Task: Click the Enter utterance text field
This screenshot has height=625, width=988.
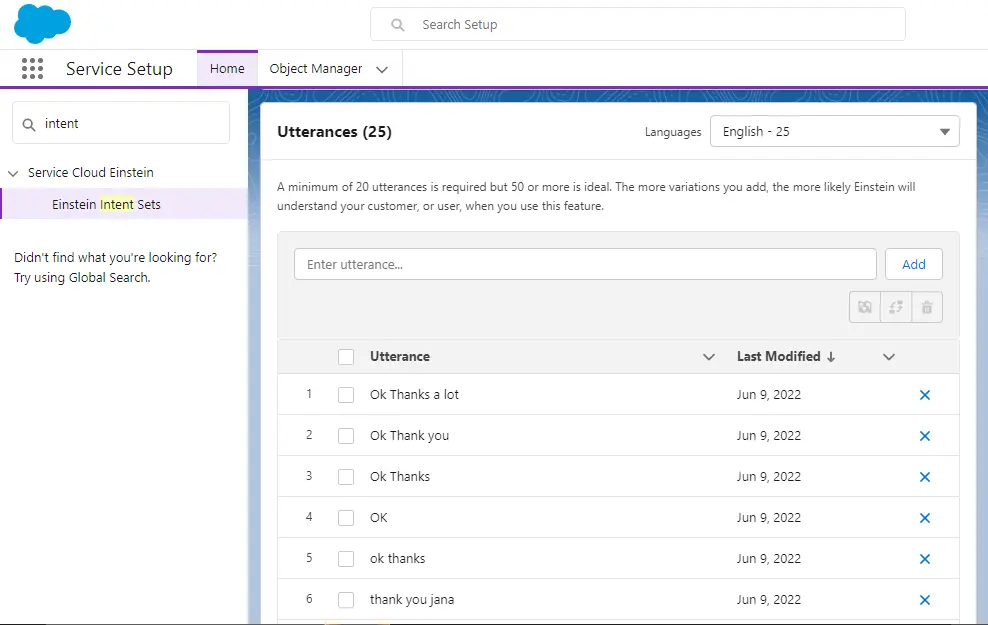Action: pyautogui.click(x=585, y=264)
